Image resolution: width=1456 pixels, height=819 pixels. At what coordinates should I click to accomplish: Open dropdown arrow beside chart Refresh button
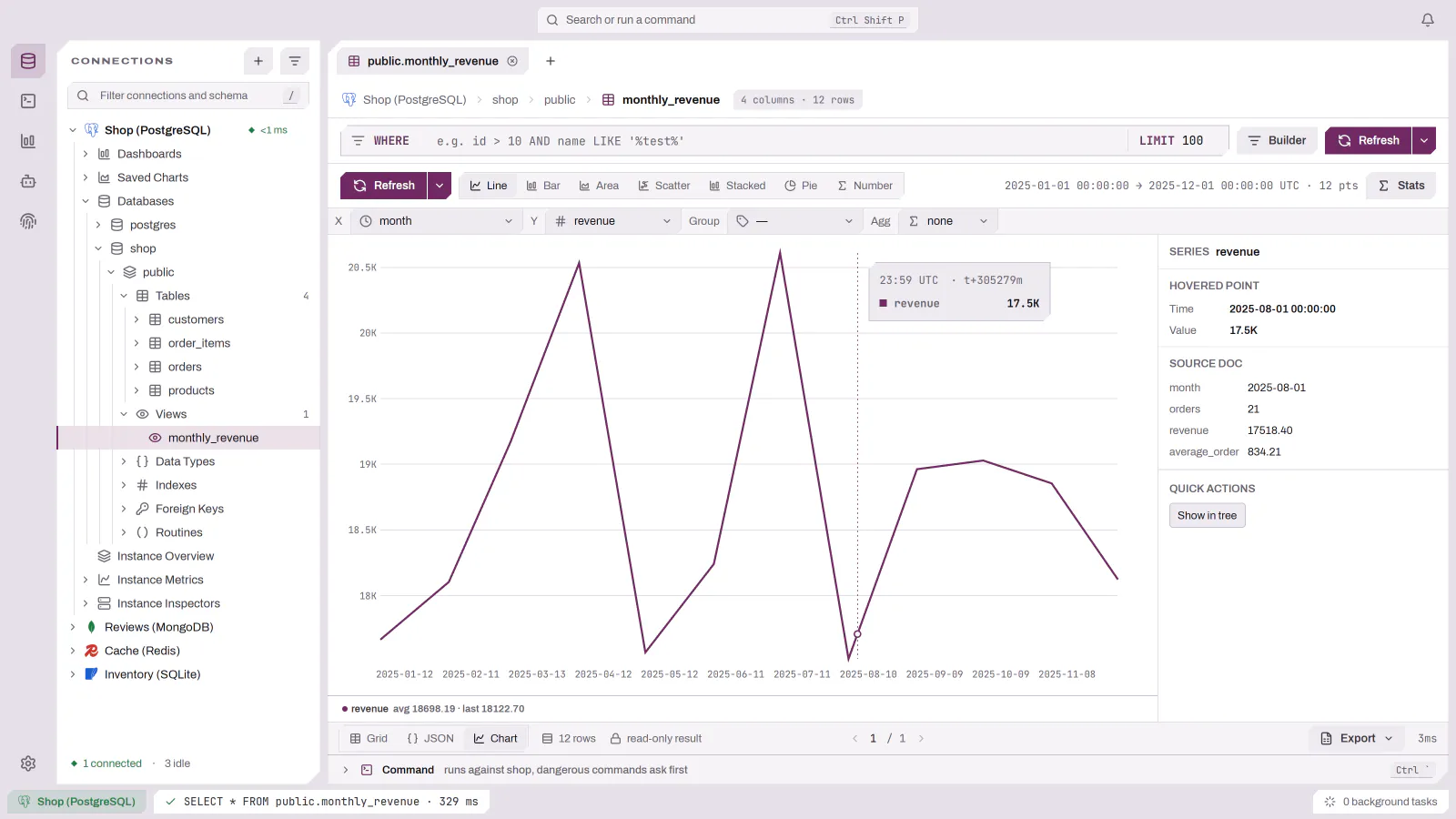(440, 186)
